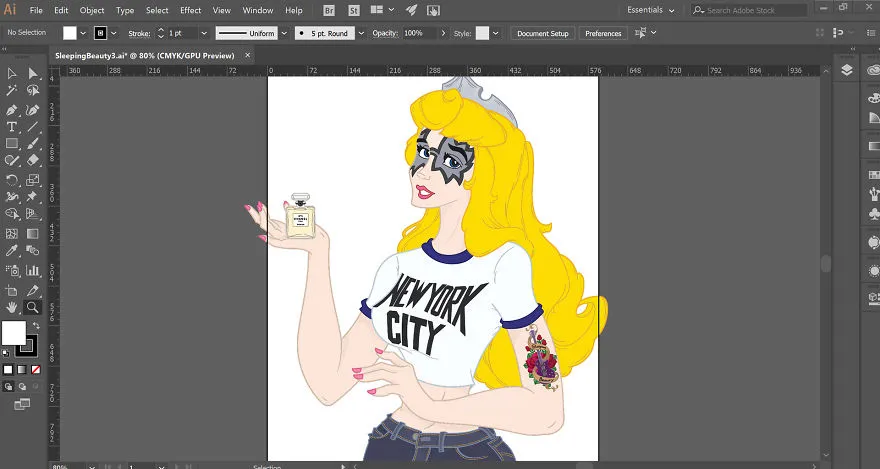
Task: Open the Layers panel icon
Action: tap(847, 70)
